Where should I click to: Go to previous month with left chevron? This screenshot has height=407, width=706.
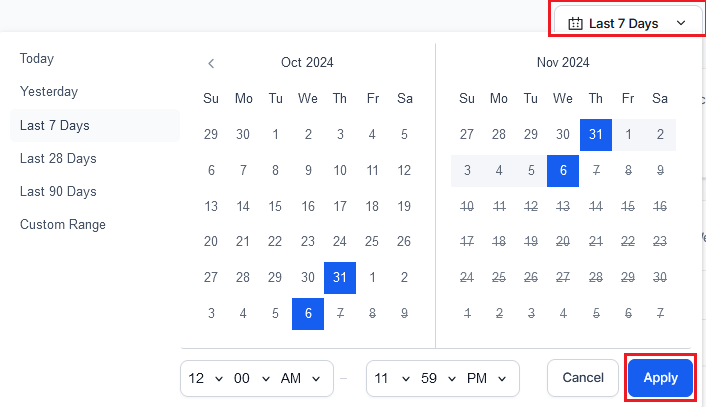[x=211, y=63]
